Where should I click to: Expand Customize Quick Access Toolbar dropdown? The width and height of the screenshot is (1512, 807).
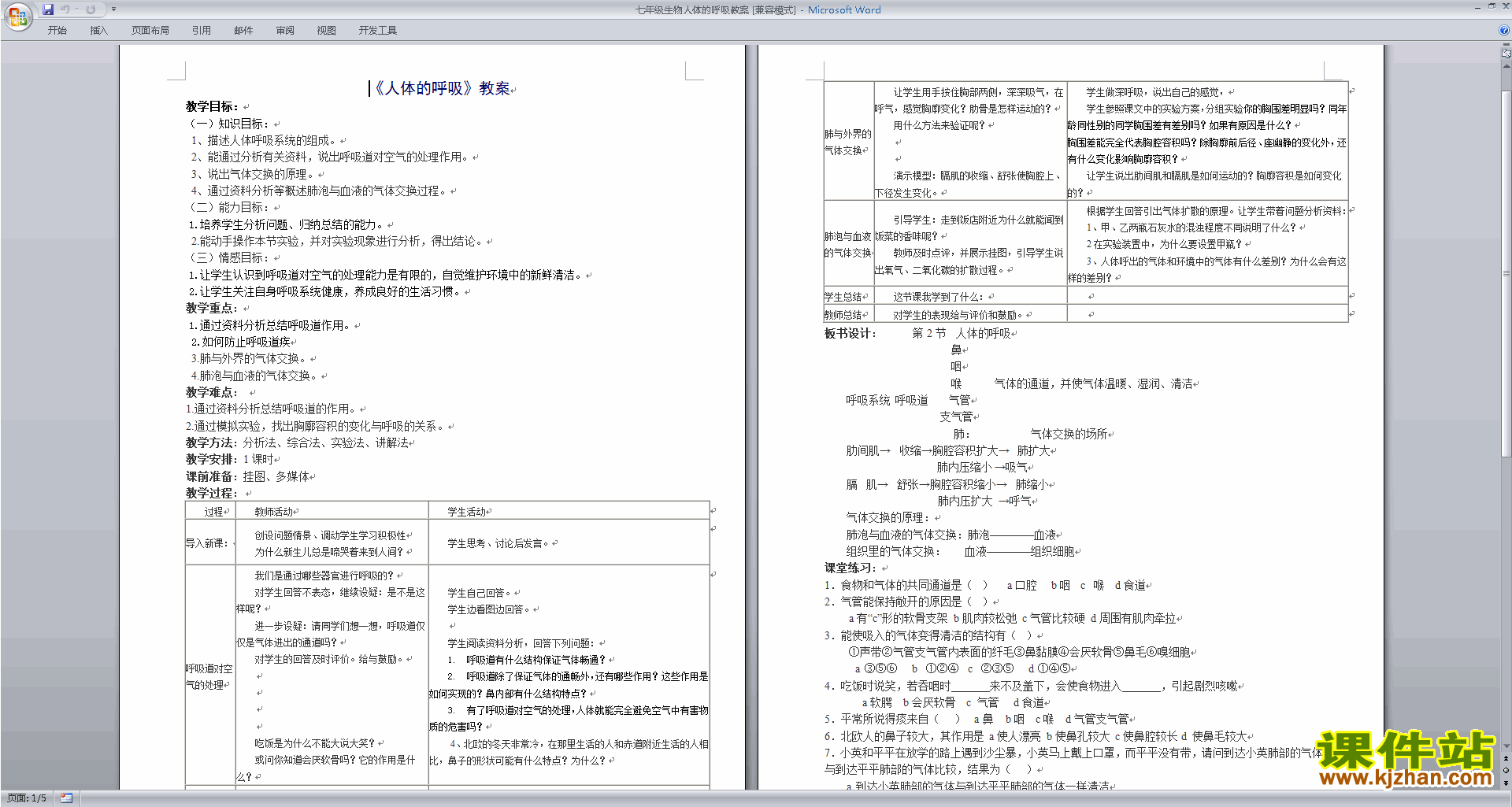(113, 9)
